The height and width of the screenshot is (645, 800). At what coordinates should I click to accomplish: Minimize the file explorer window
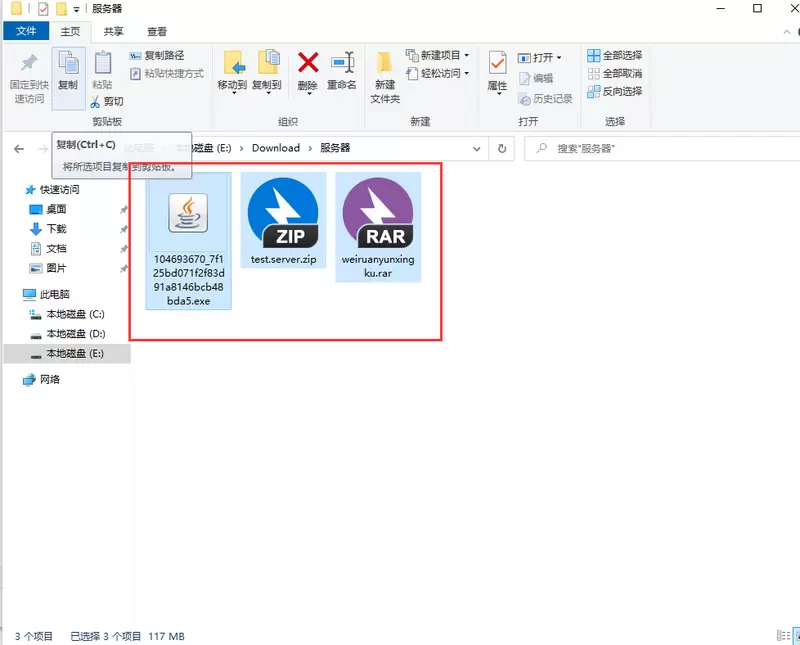point(720,9)
